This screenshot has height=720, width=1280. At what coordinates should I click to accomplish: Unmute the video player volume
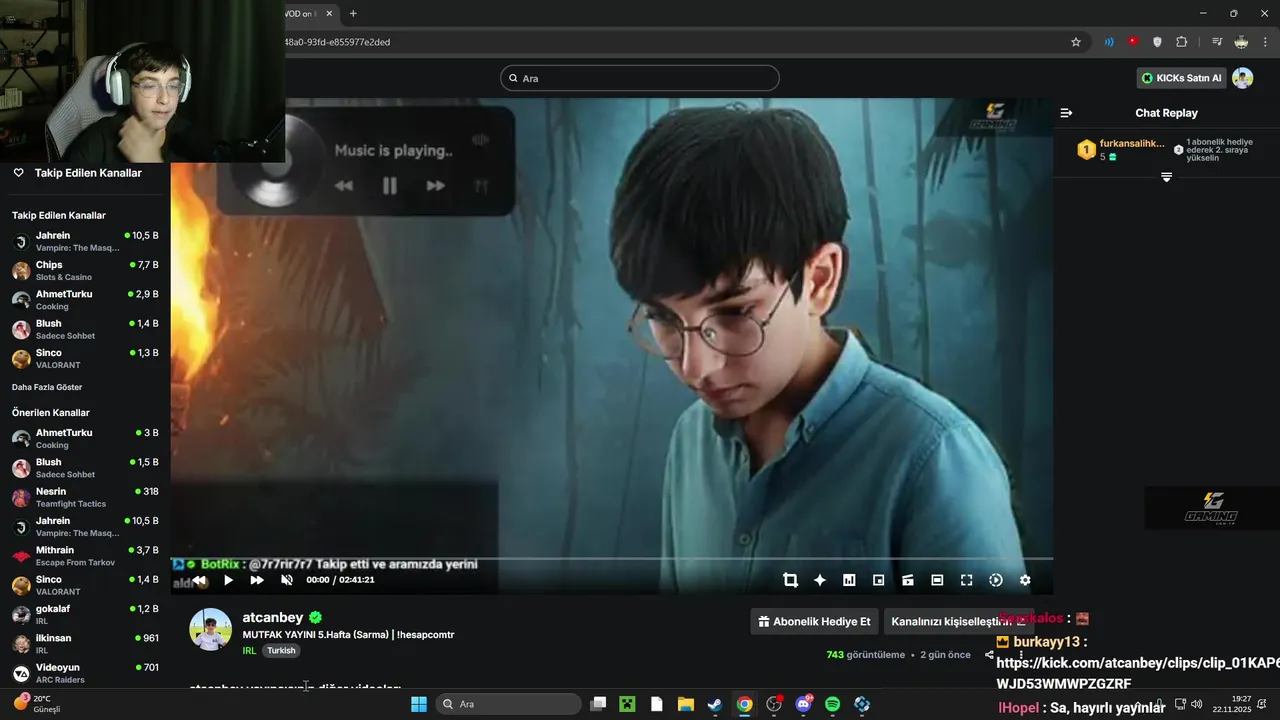tap(287, 580)
